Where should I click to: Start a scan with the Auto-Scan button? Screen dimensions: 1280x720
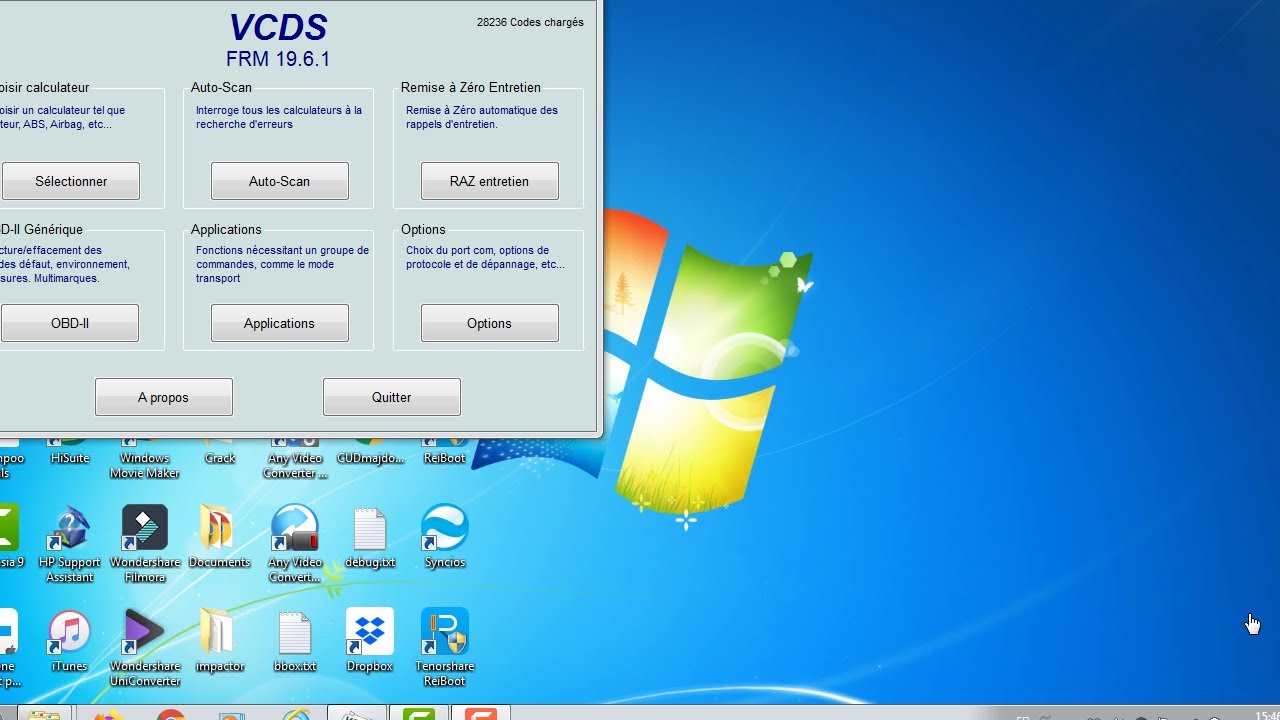[x=280, y=181]
